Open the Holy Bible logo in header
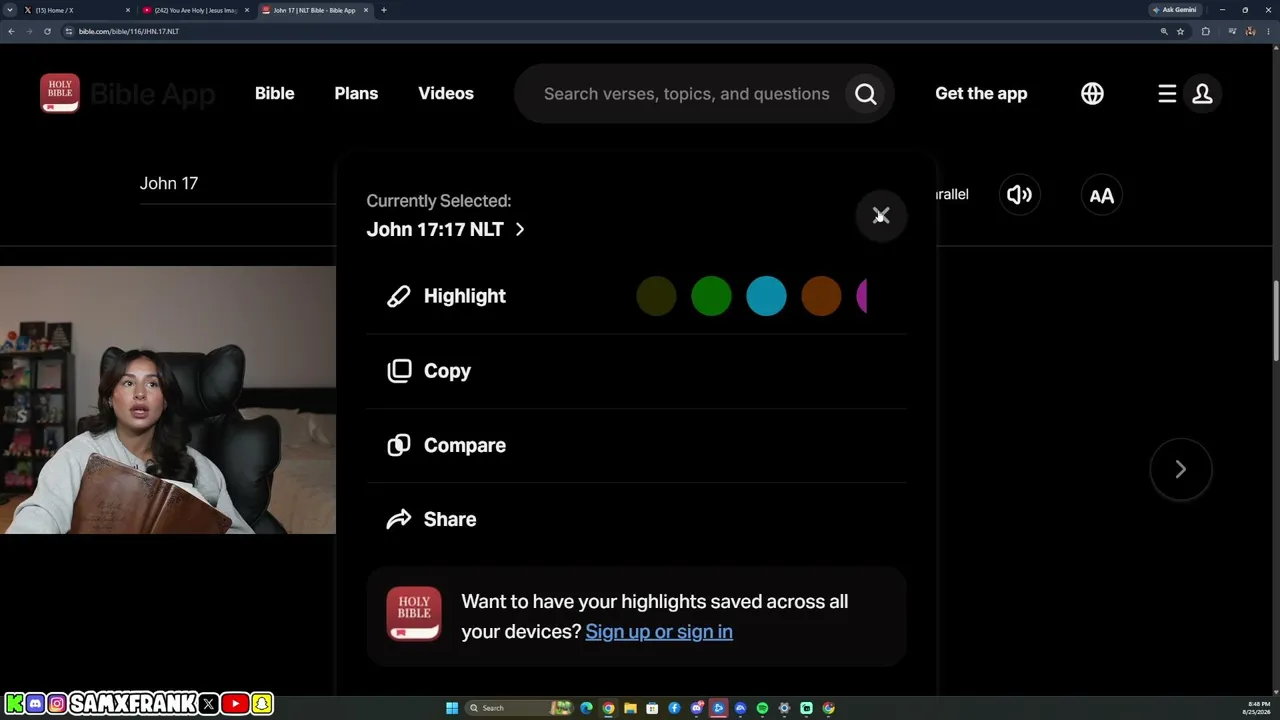The width and height of the screenshot is (1280, 720). tap(60, 93)
